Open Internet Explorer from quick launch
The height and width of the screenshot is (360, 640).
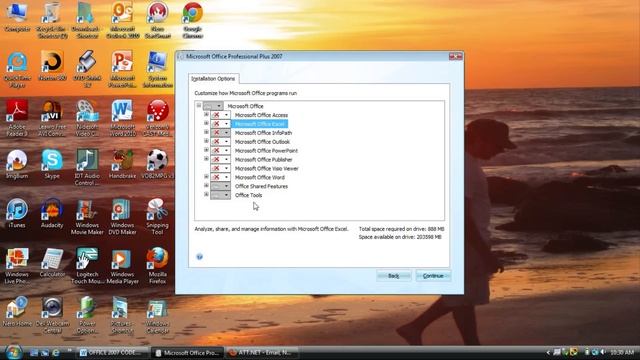pos(56,352)
